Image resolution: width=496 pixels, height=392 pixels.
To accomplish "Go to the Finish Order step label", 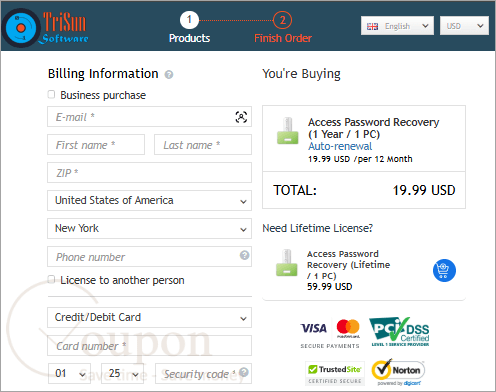I will tap(283, 38).
